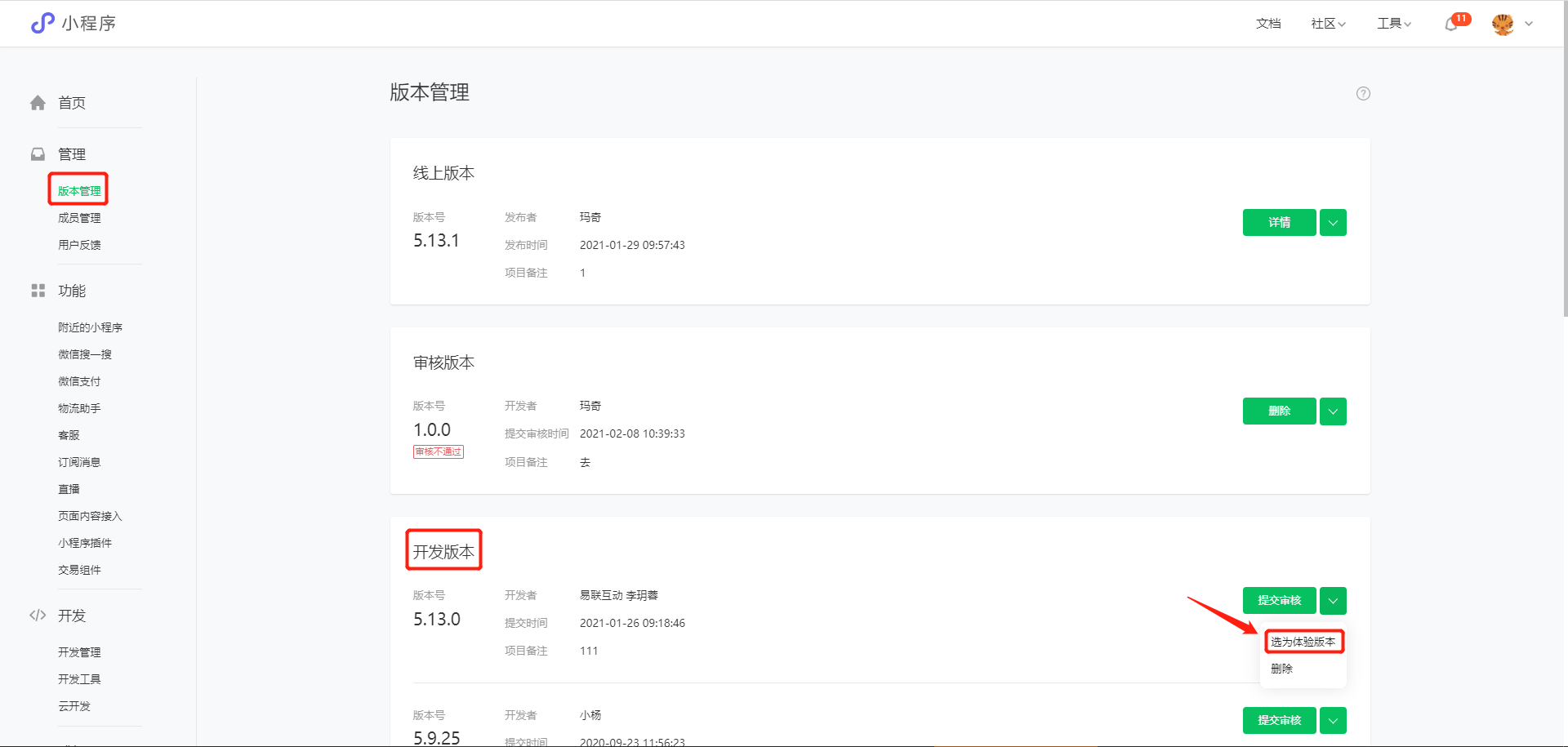This screenshot has height=747, width=1568.
Task: Click the help question mark on 版本管理 page
Action: point(1363,93)
